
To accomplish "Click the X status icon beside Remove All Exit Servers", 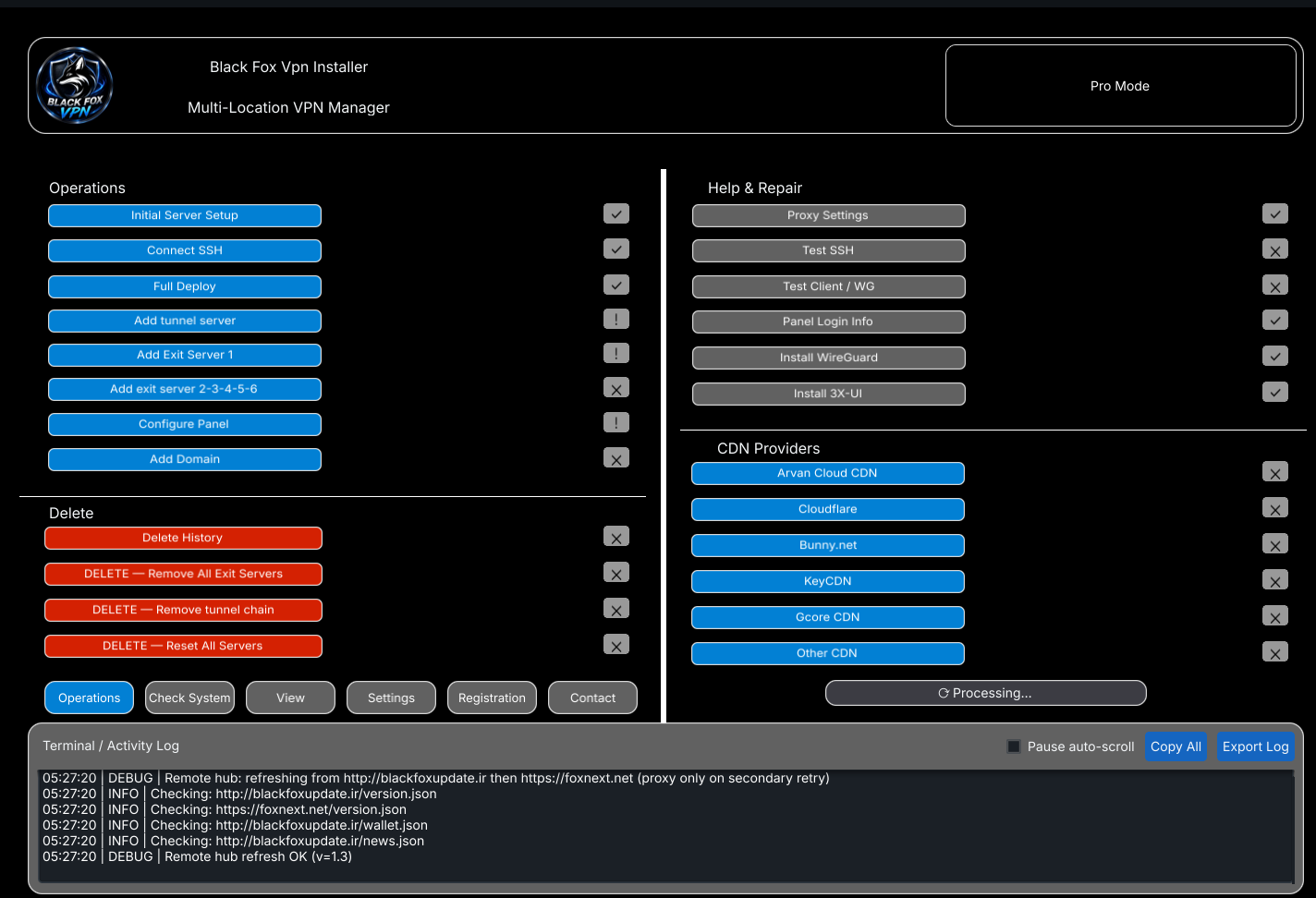I will [616, 574].
